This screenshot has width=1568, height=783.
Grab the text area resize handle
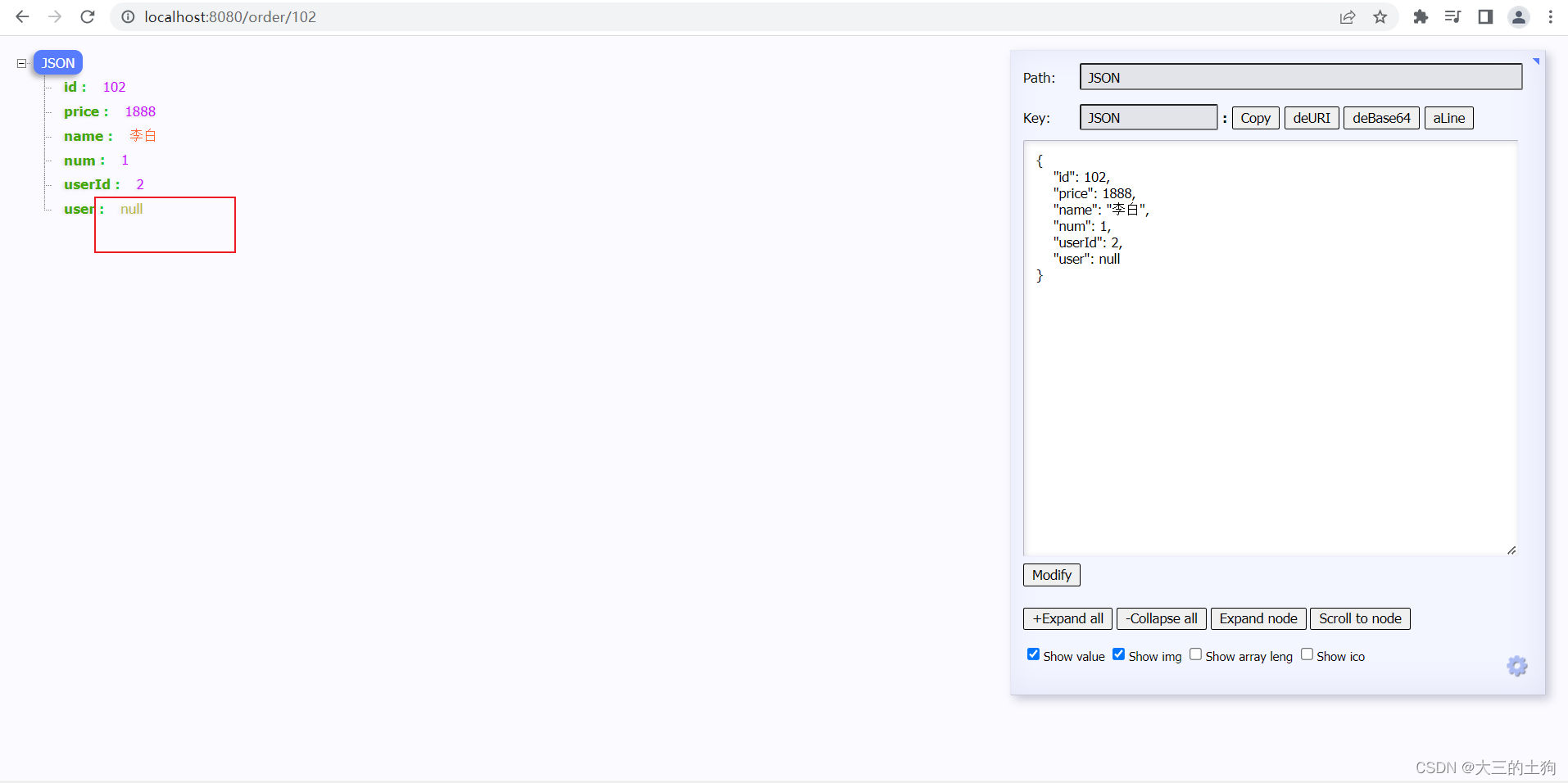click(x=1511, y=550)
